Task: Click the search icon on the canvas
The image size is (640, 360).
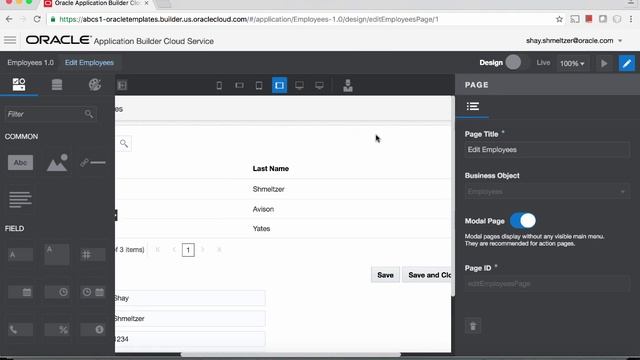Action: (124, 144)
